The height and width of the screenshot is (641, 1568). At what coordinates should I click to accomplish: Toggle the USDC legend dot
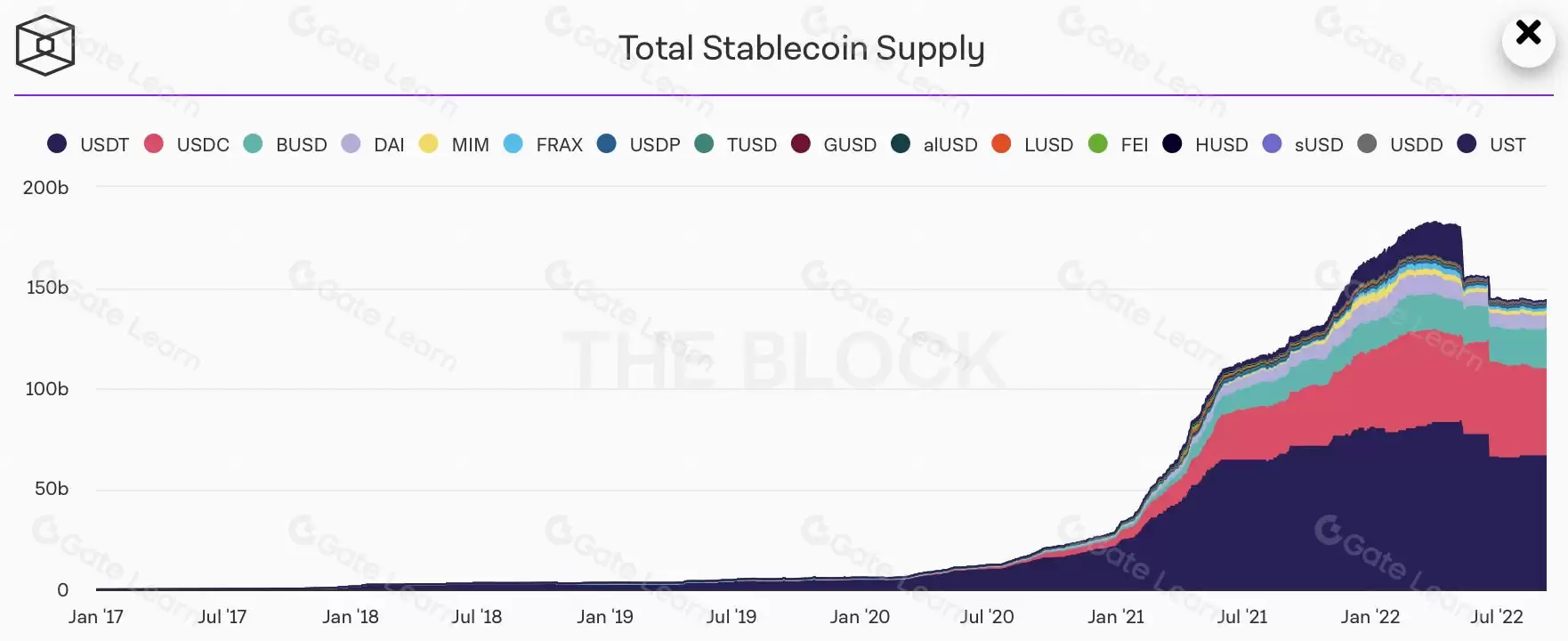coord(154,143)
